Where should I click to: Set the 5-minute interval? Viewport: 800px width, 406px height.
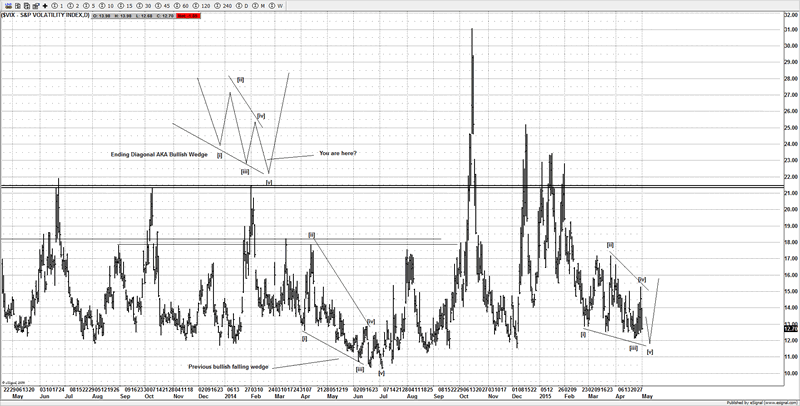[x=89, y=6]
